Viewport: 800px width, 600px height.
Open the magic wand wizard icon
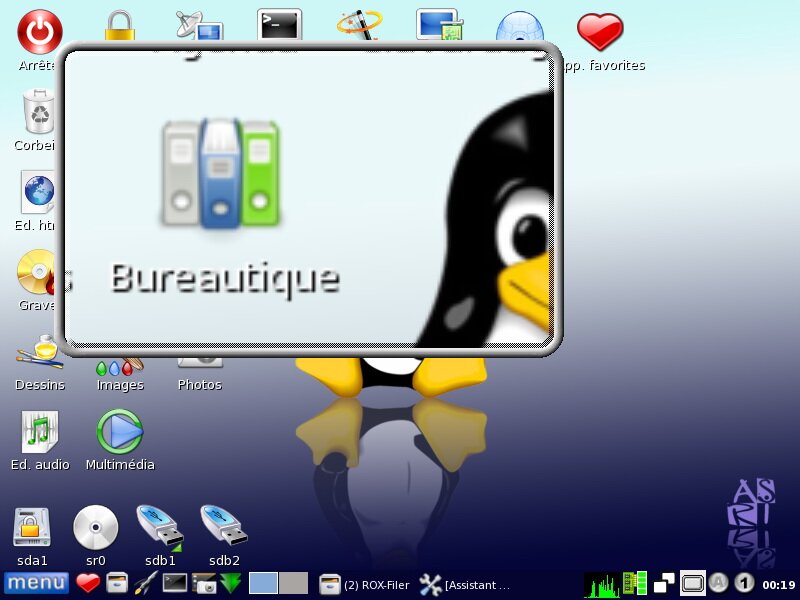359,25
